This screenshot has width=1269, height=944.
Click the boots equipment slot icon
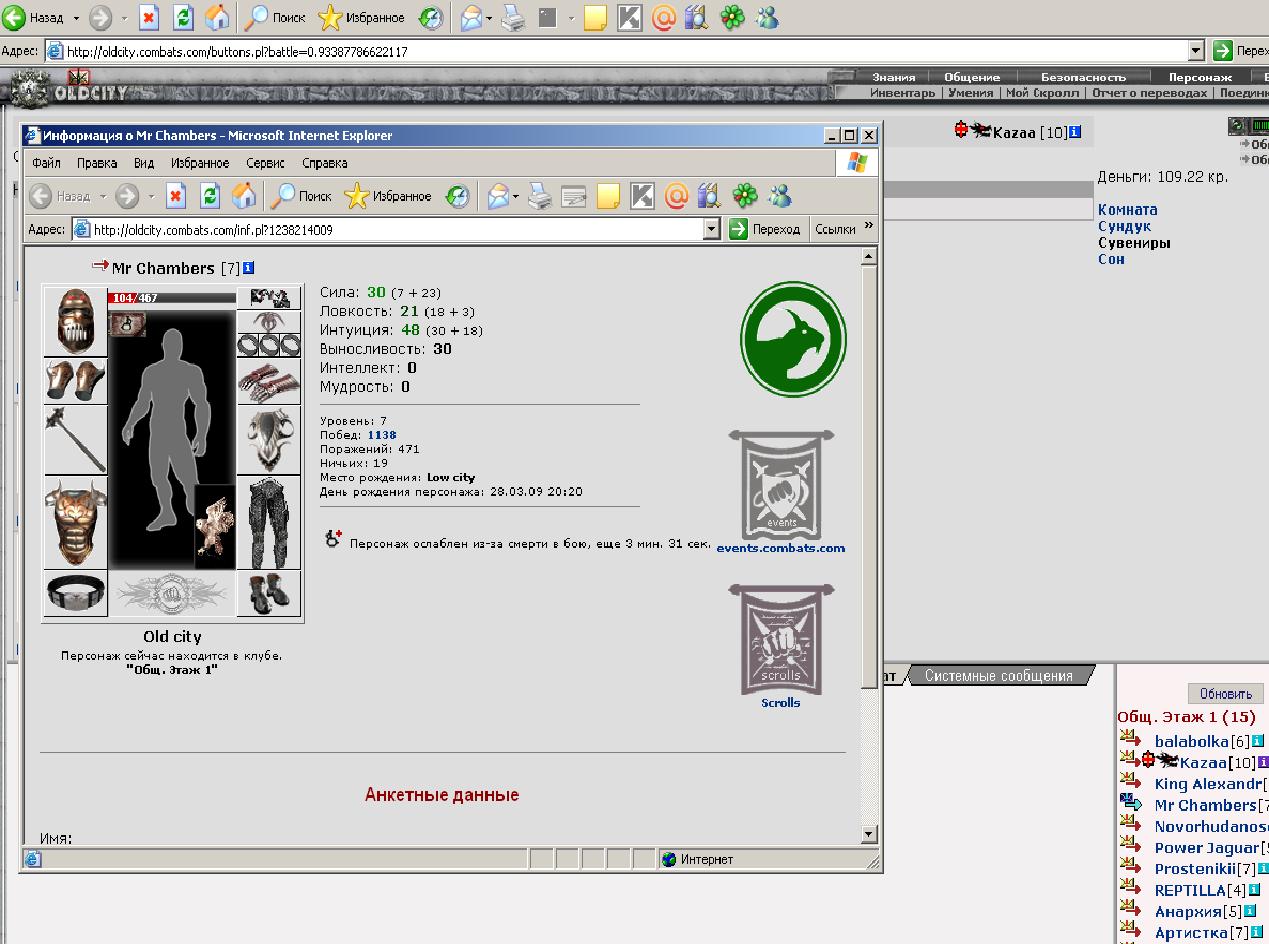coord(269,593)
